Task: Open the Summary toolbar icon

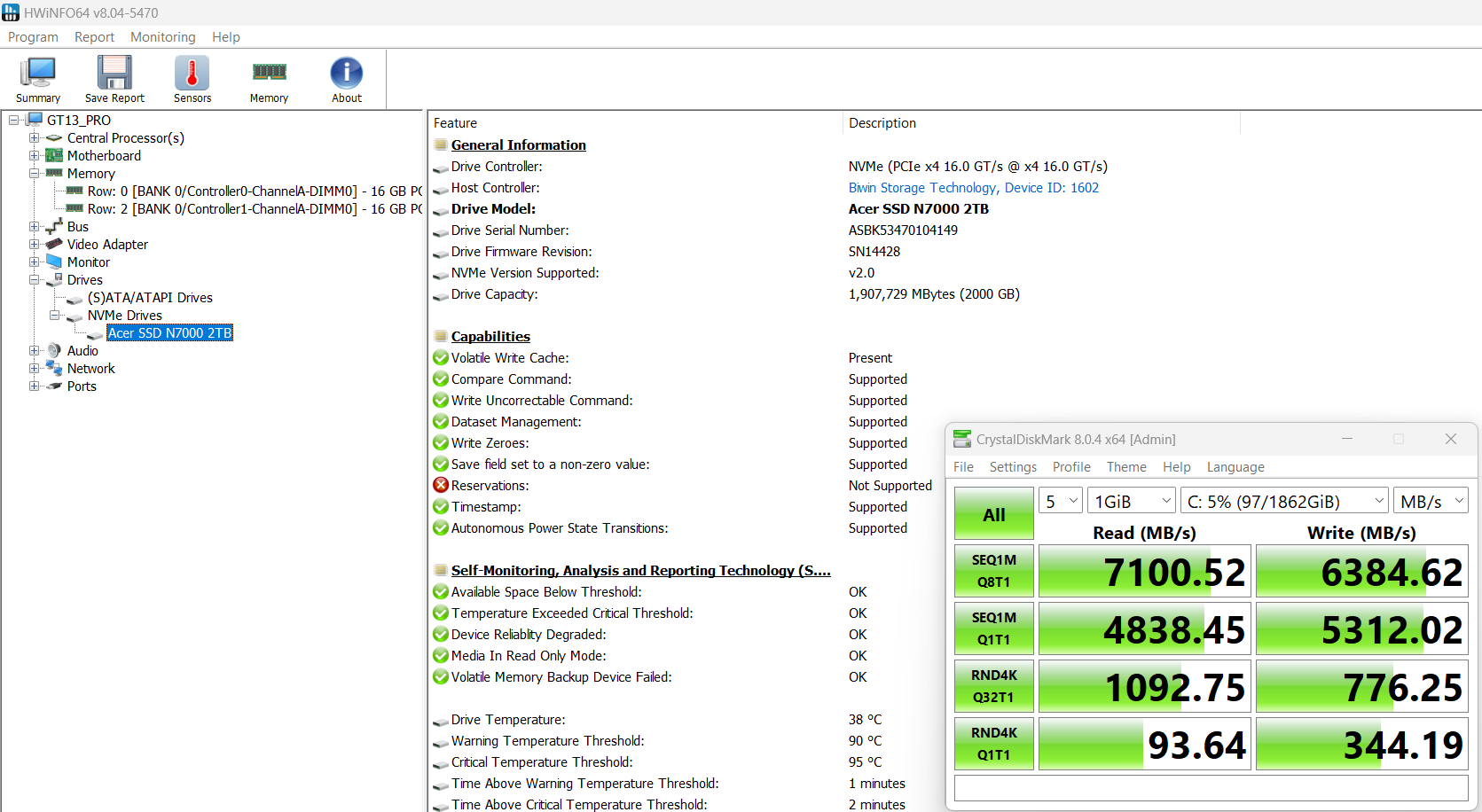Action: pyautogui.click(x=38, y=74)
